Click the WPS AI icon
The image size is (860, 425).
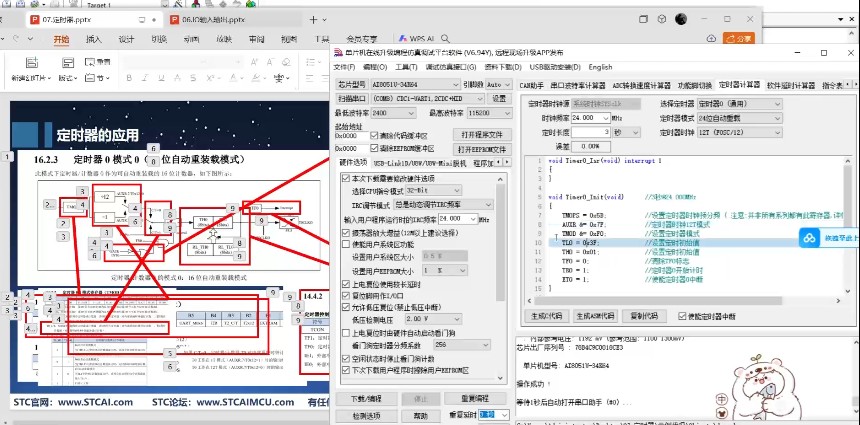(416, 39)
